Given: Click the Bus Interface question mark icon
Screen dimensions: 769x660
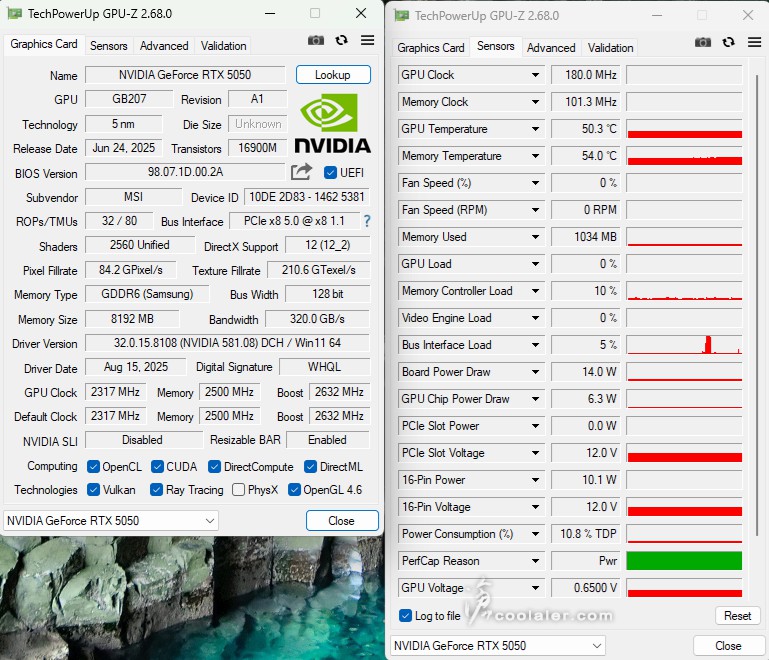Looking at the screenshot, I should tap(366, 221).
